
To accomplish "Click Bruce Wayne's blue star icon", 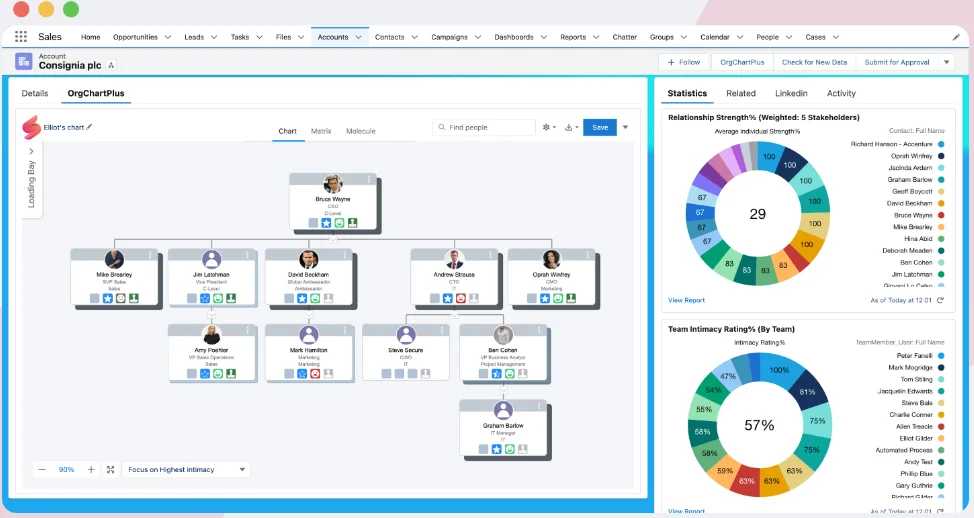I will pos(326,222).
